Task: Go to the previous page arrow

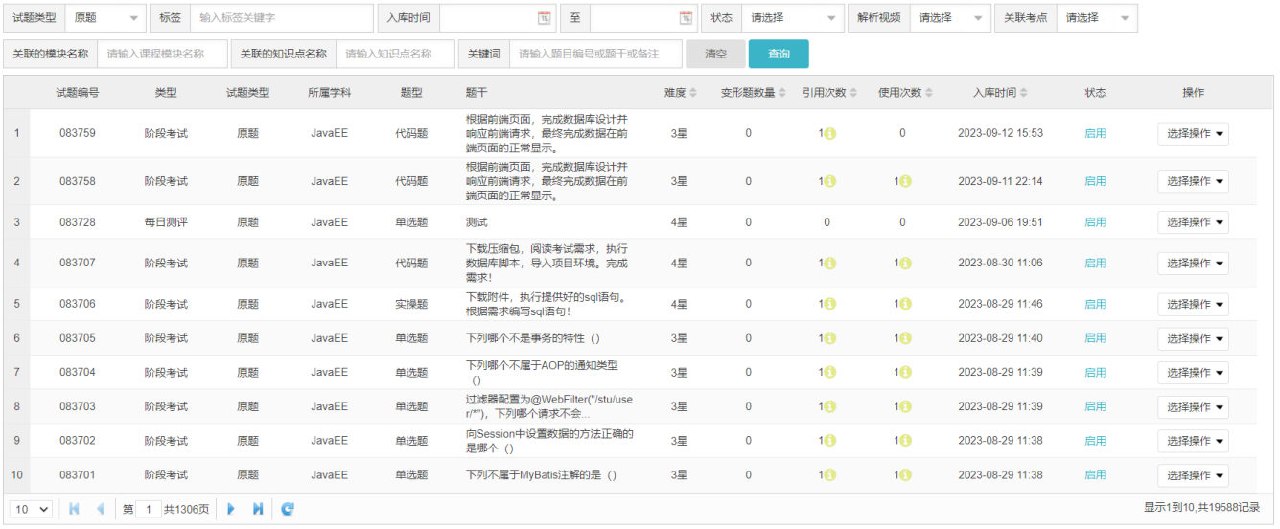Action: pyautogui.click(x=100, y=509)
